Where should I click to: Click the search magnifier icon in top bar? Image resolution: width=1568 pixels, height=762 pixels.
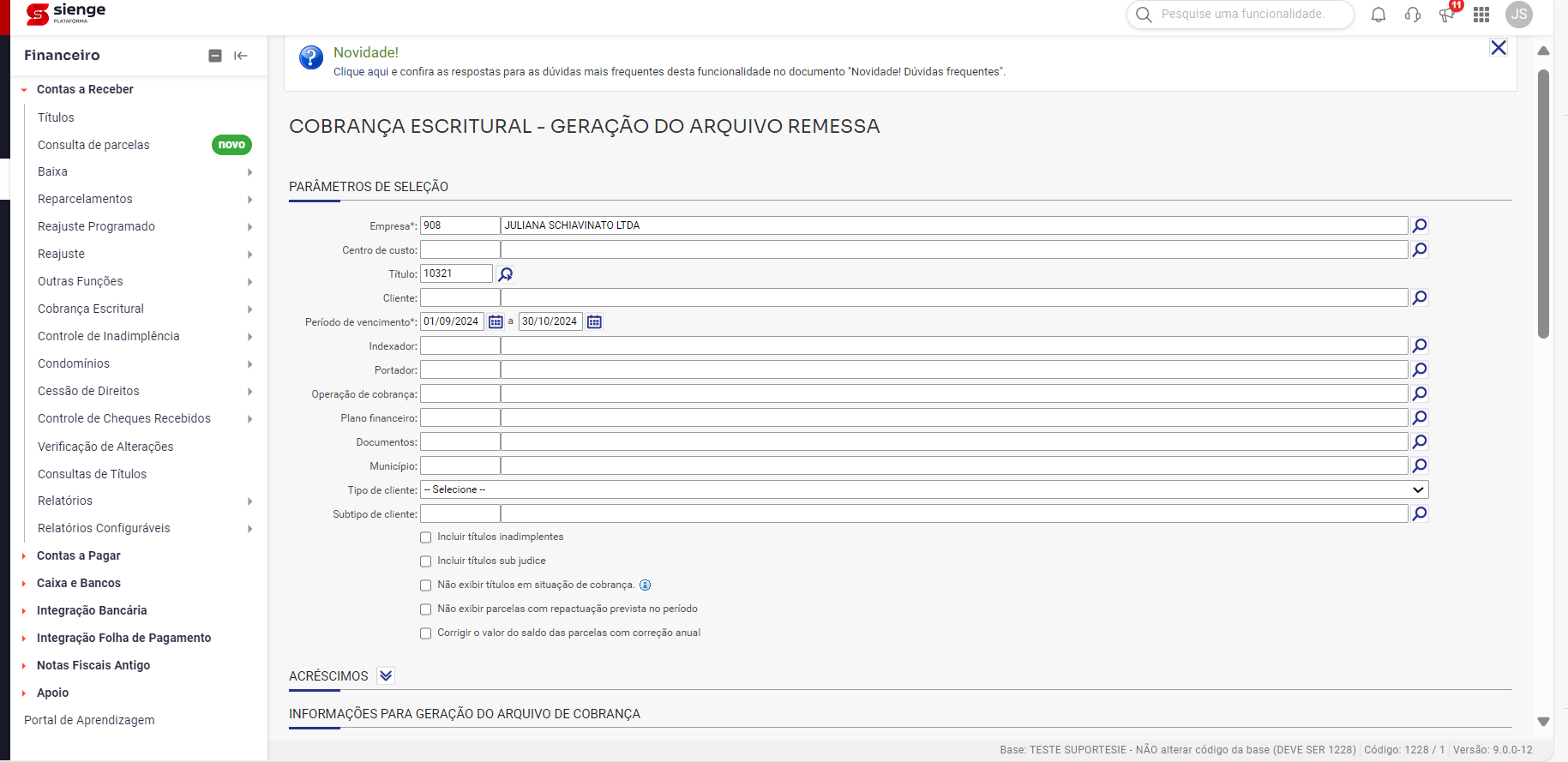(1144, 15)
